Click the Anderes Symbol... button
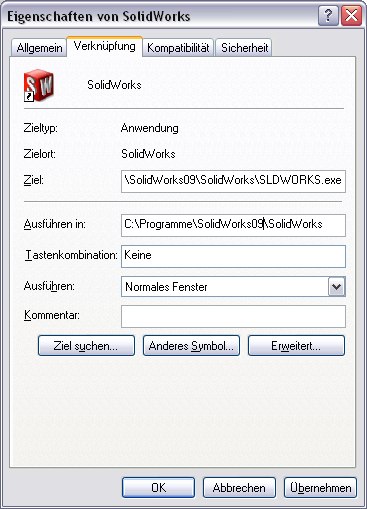367x509 pixels. click(191, 346)
